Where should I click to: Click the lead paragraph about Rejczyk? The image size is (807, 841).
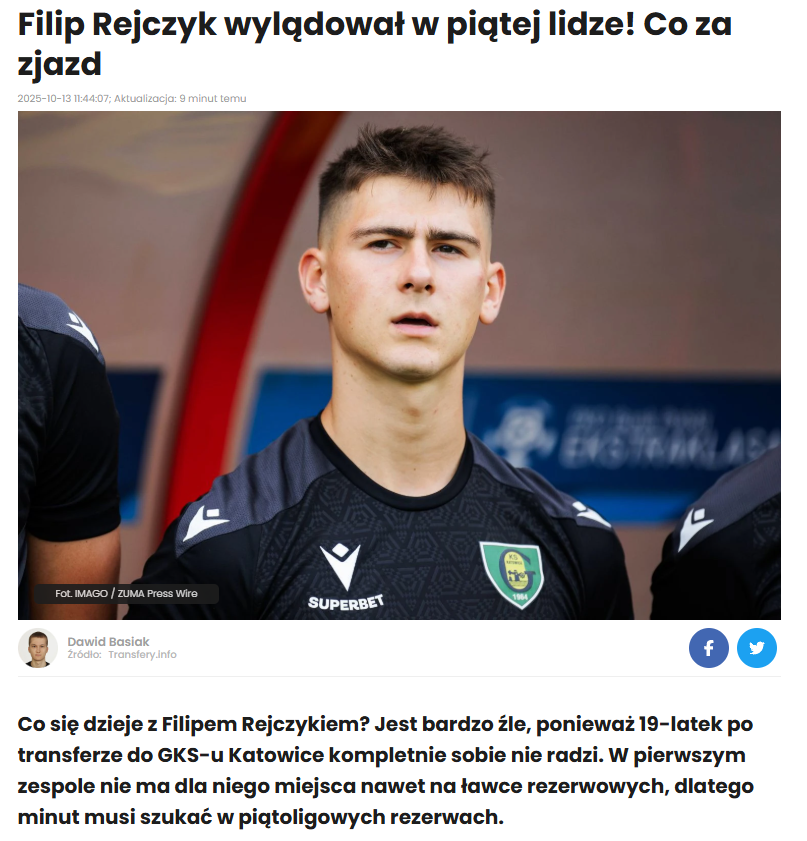386,770
